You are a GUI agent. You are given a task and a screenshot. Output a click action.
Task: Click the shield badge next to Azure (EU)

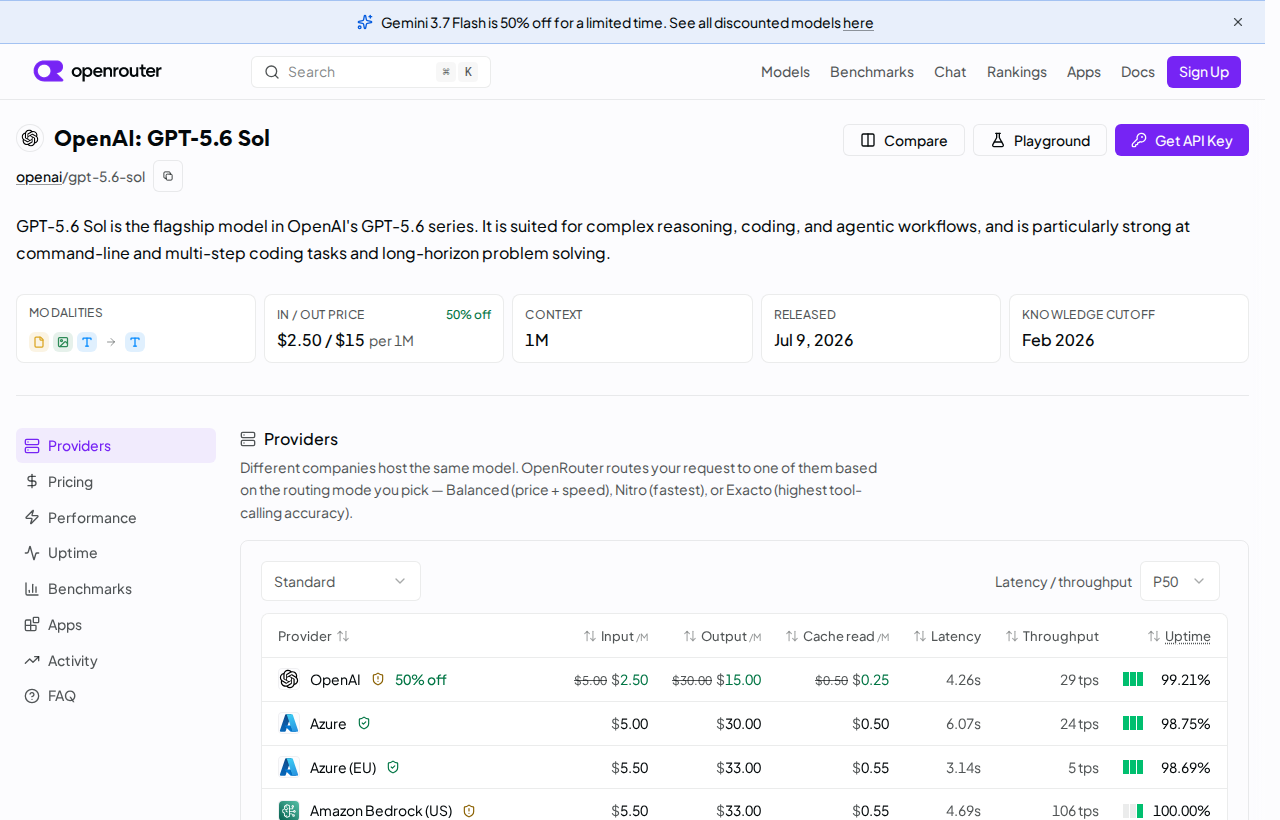pyautogui.click(x=393, y=767)
